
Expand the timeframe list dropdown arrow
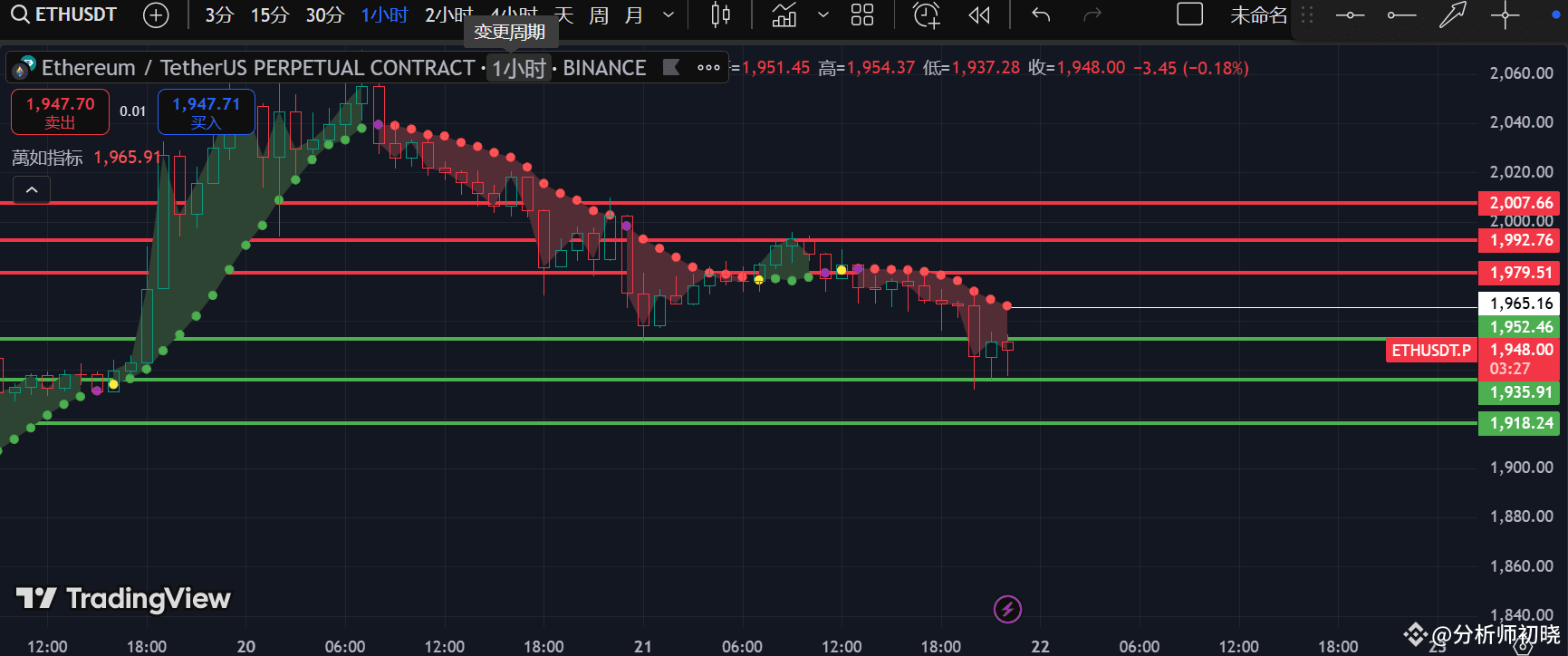[x=669, y=14]
